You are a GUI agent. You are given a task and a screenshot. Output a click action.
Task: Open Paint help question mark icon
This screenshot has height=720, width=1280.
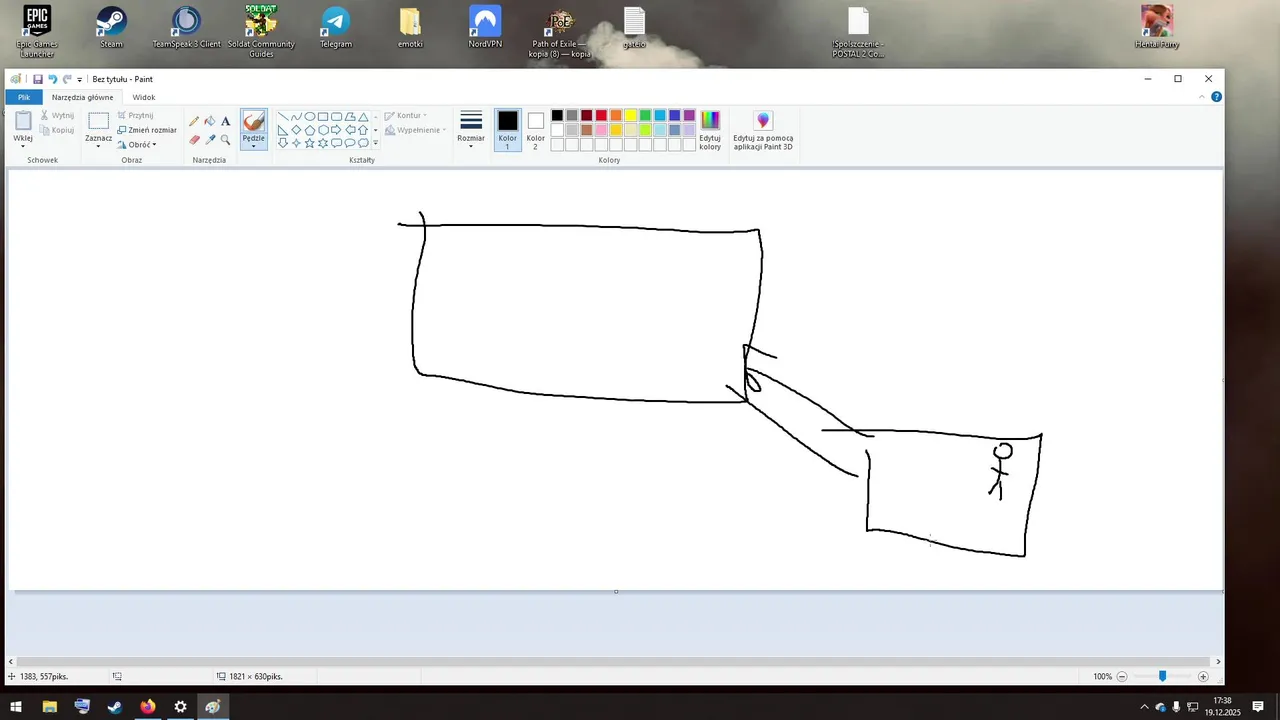pyautogui.click(x=1217, y=97)
